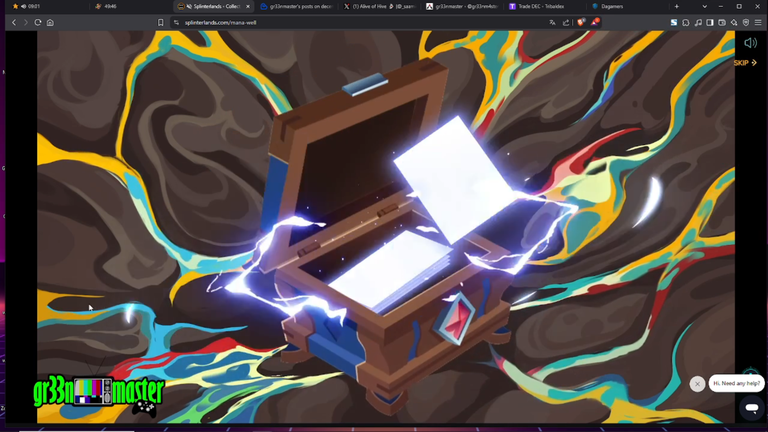768x432 pixels.
Task: Switch to gr33nmaster's posts tab
Action: tap(297, 6)
